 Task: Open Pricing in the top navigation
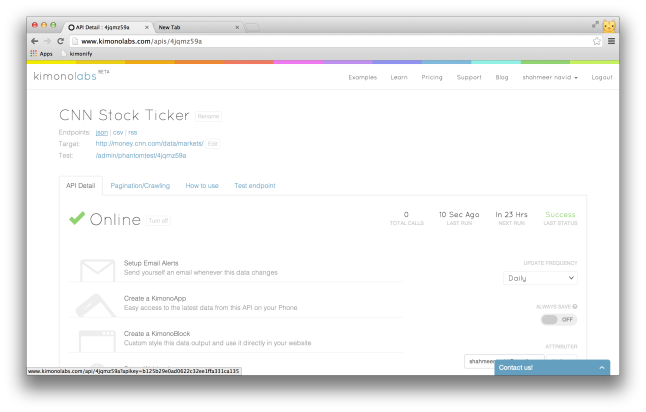[432, 77]
